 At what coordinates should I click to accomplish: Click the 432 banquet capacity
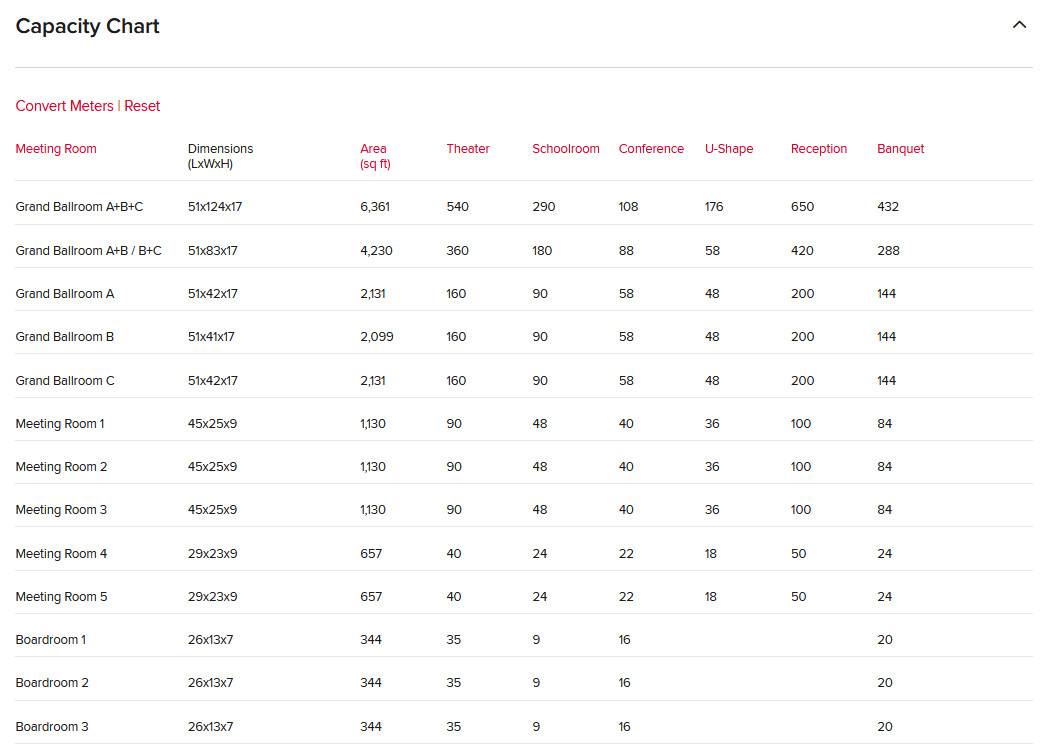pyautogui.click(x=888, y=206)
